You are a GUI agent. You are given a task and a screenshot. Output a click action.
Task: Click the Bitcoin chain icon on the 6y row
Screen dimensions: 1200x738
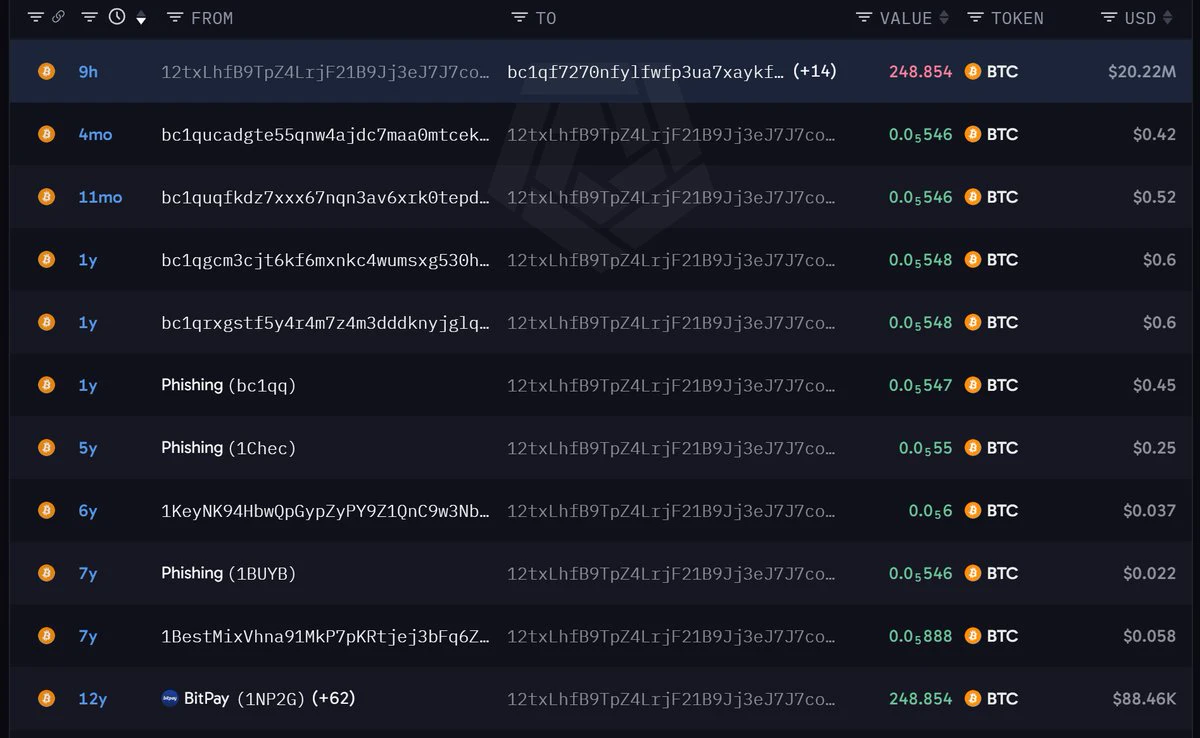(x=46, y=510)
